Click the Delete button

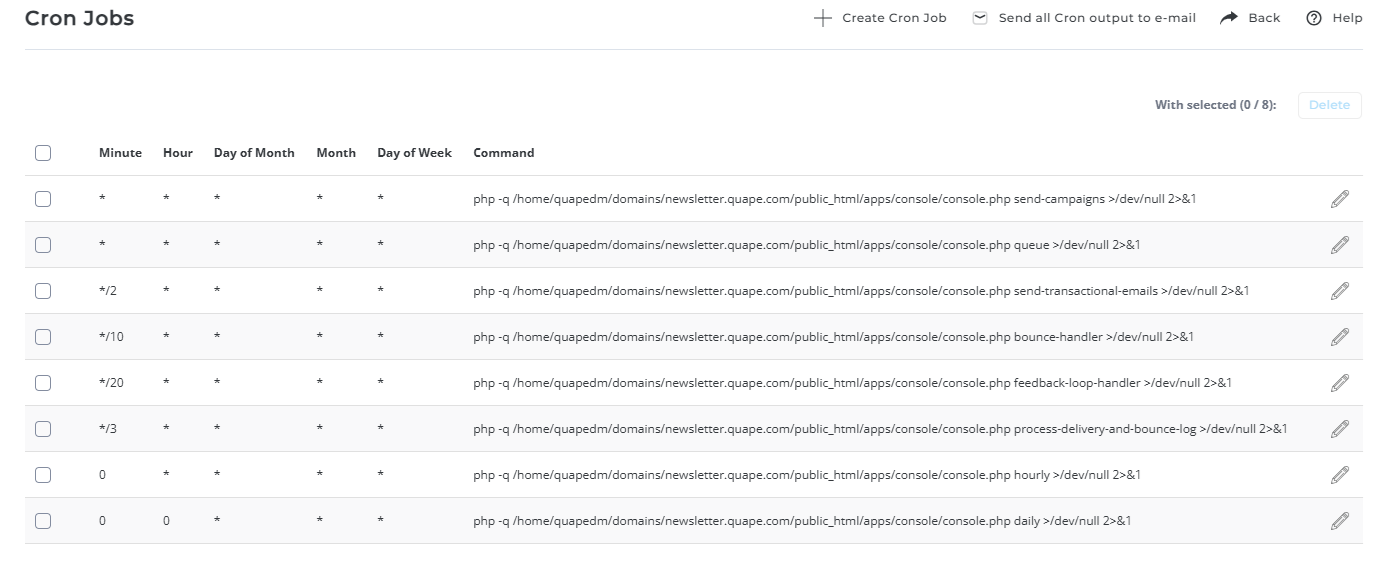pyautogui.click(x=1329, y=105)
